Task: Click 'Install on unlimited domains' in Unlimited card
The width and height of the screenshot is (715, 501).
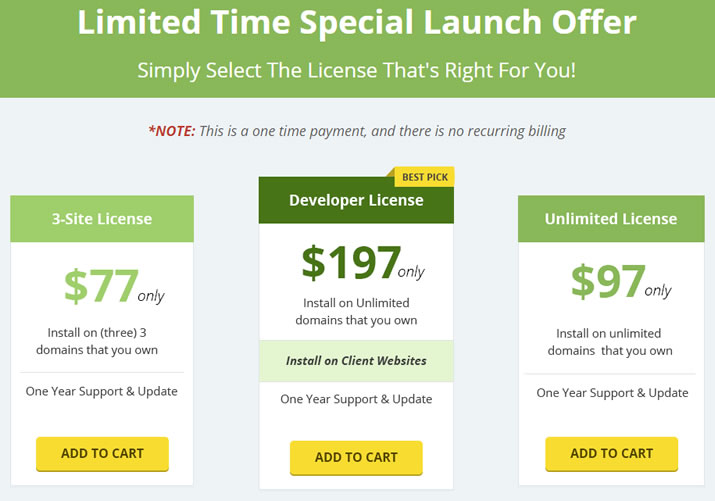Action: click(x=610, y=342)
